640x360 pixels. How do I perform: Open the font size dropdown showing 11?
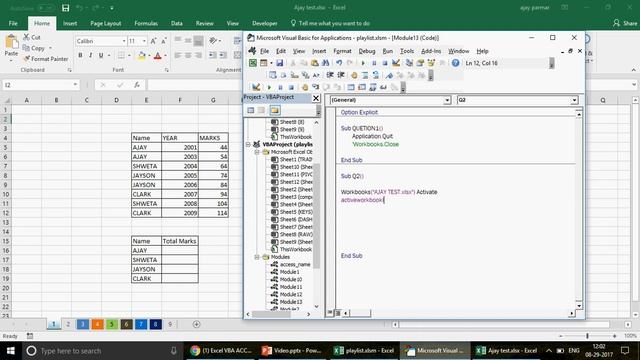(x=144, y=41)
